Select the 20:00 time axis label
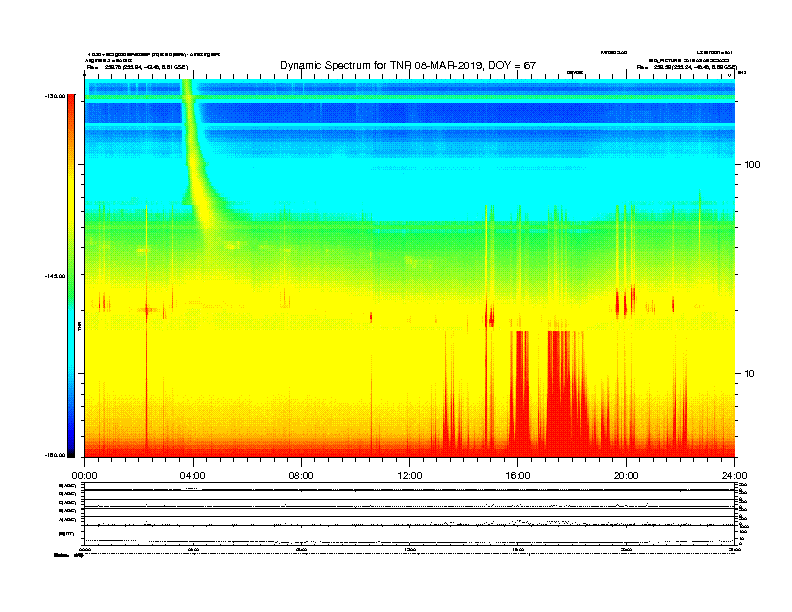Image resolution: width=792 pixels, height=612 pixels. pos(626,475)
